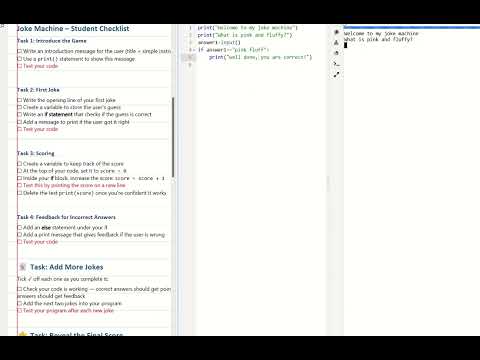Click code line 'print("well done, you are correct!")'

261,57
